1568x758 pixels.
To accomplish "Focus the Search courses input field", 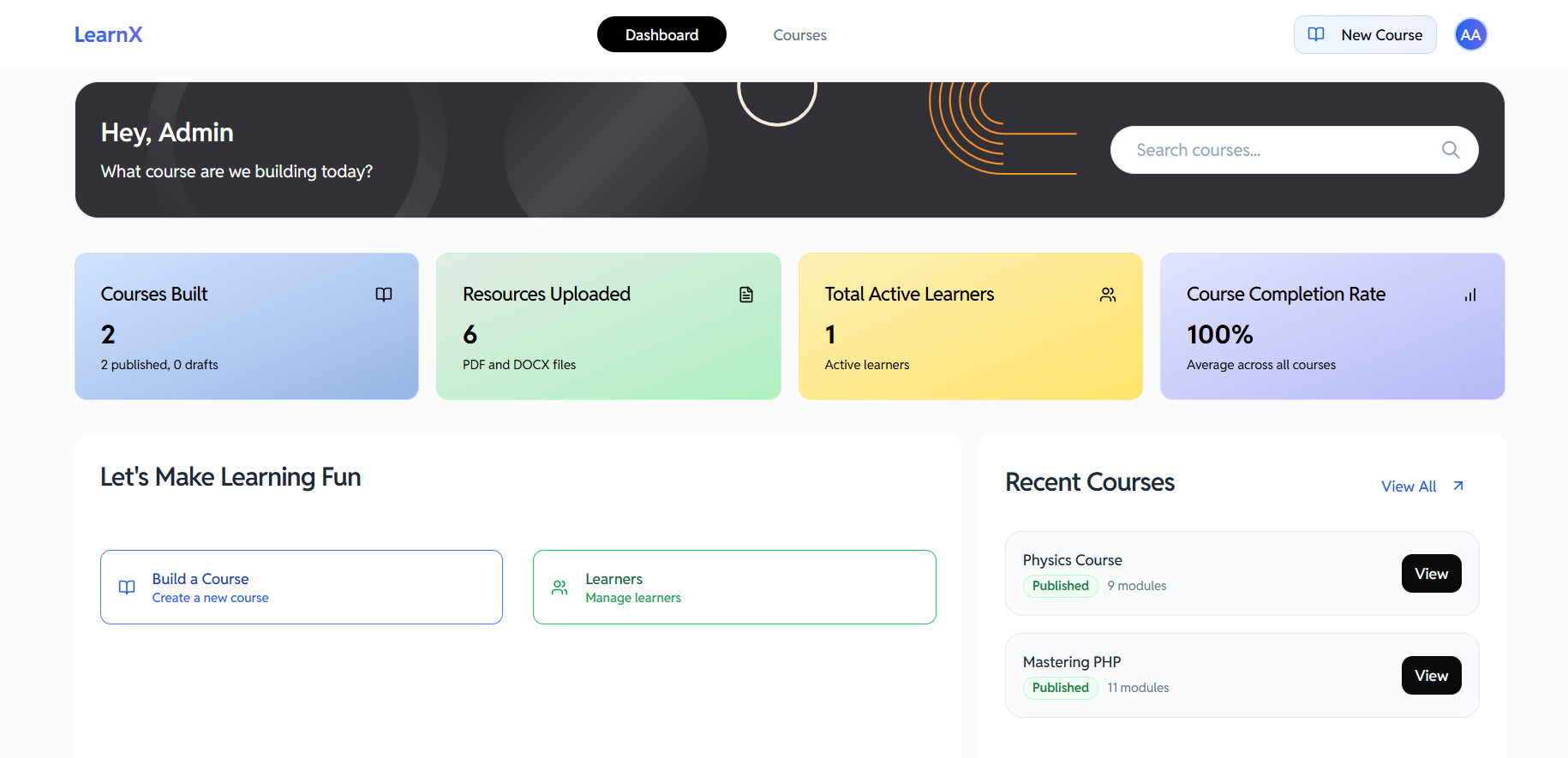I will (x=1277, y=150).
